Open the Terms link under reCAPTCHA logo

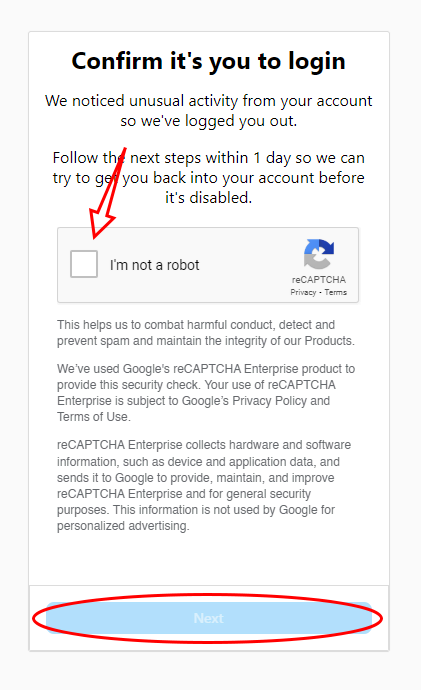point(336,292)
